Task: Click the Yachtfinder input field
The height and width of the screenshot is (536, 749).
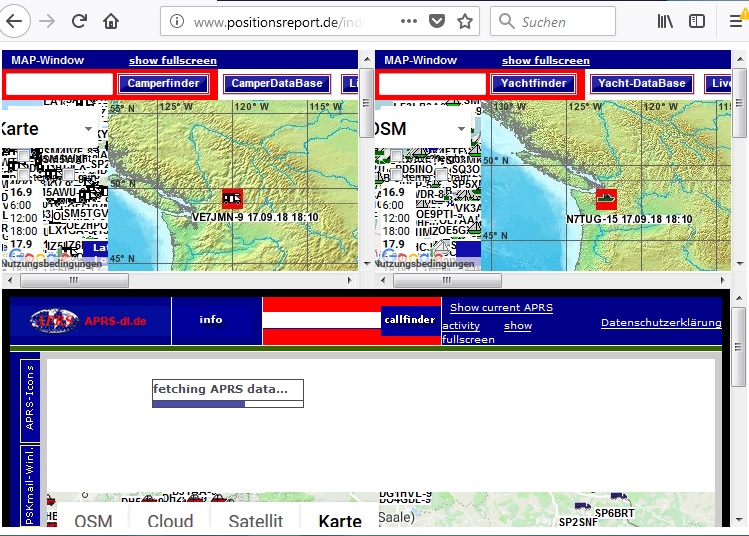Action: point(432,84)
